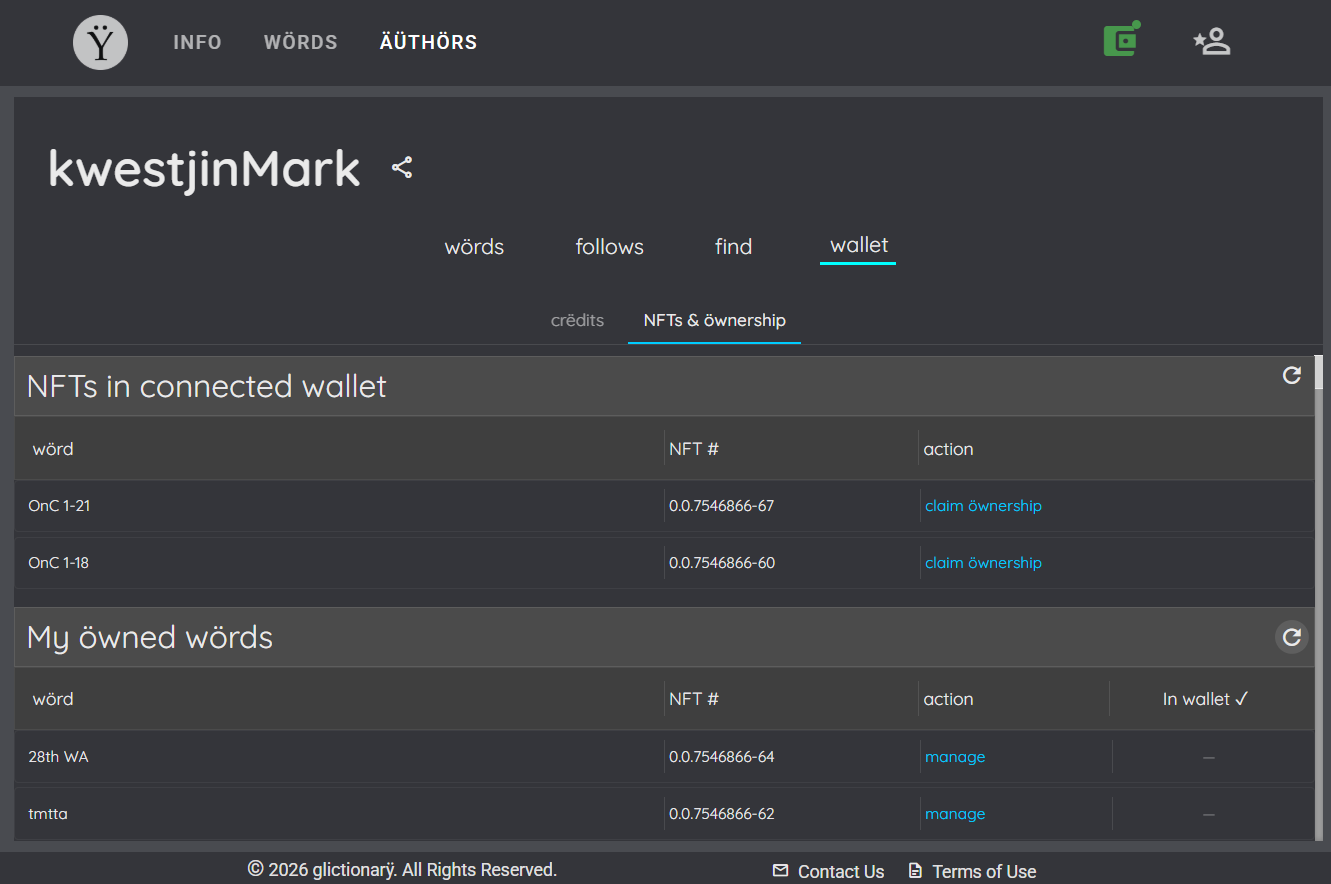Switch to the find tab

tap(734, 247)
